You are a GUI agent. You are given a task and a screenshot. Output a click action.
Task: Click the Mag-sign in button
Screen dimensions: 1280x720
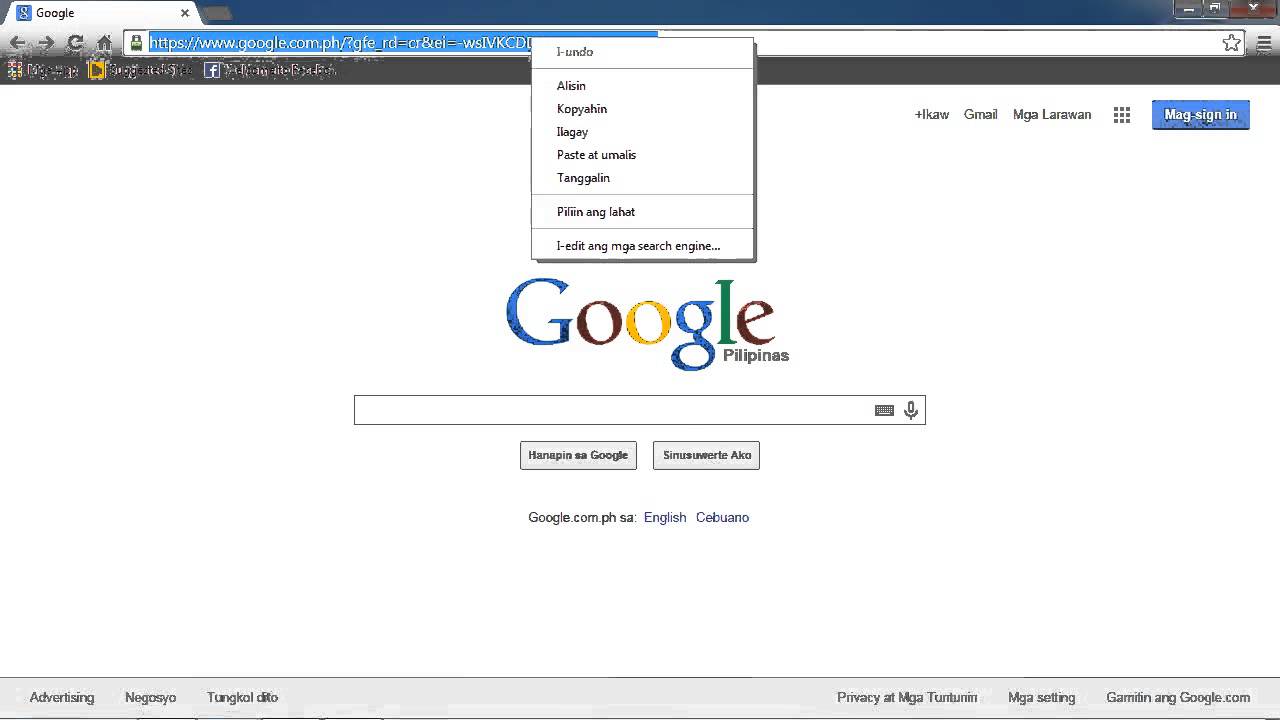pyautogui.click(x=1200, y=115)
